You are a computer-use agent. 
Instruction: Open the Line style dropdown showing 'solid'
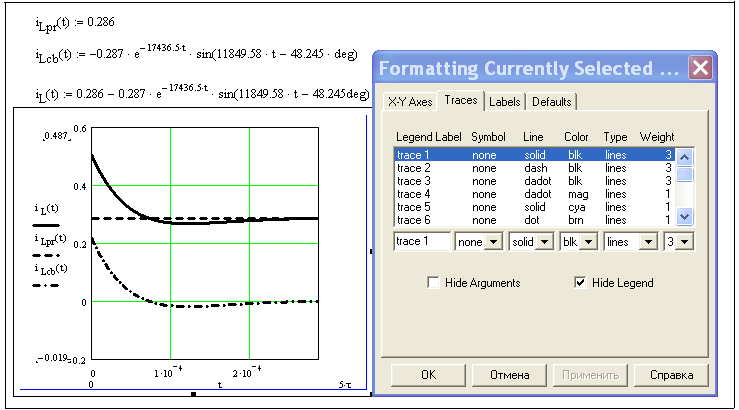coord(531,242)
